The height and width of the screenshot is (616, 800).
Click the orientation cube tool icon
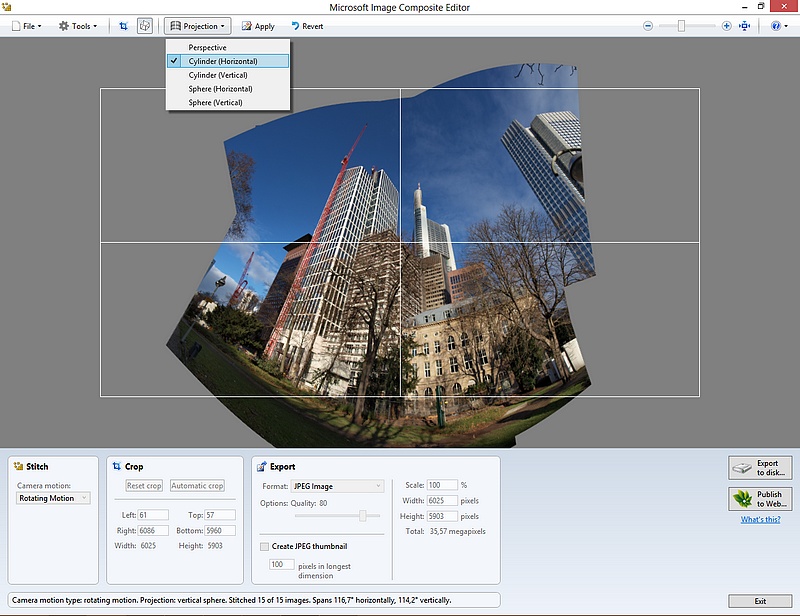(x=145, y=26)
